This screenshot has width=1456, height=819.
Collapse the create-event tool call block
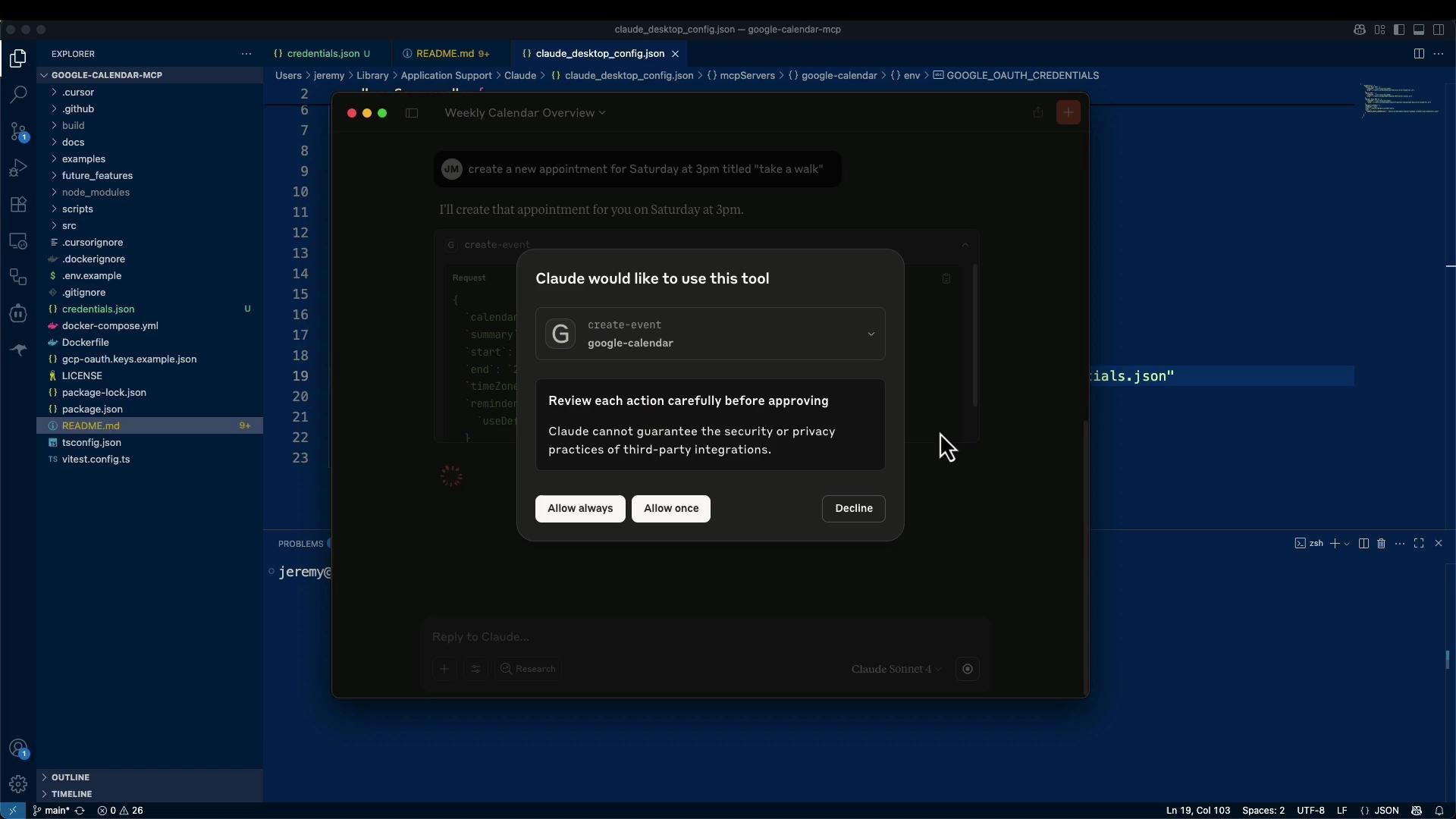[x=965, y=245]
